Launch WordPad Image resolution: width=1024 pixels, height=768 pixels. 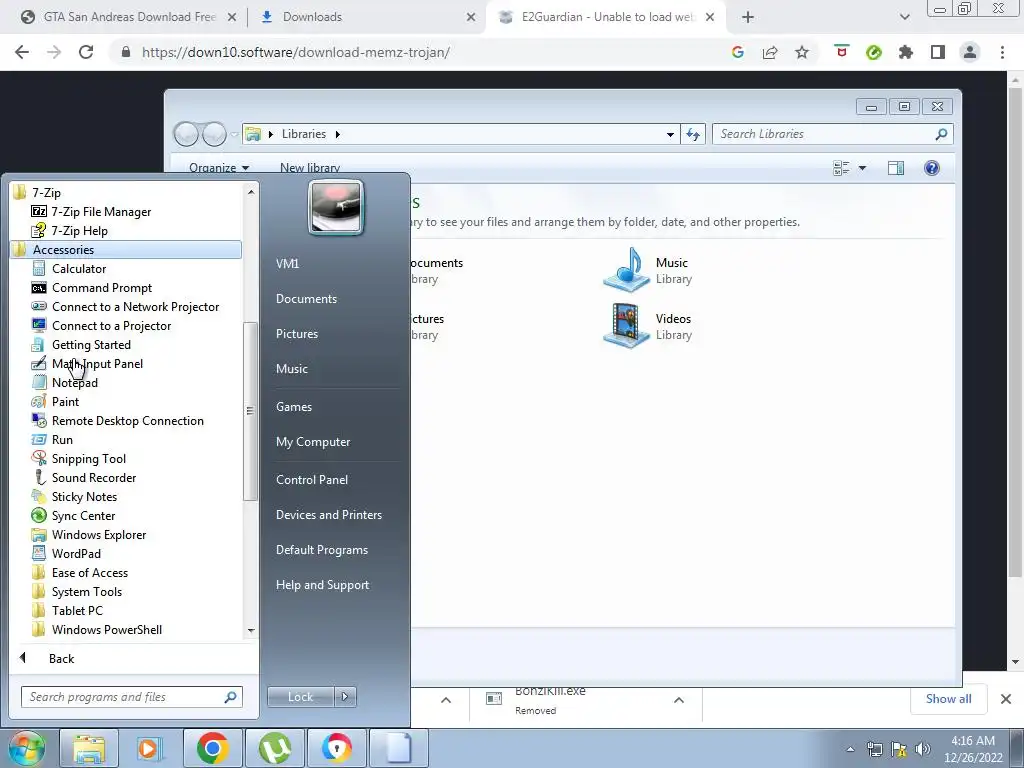click(66, 553)
